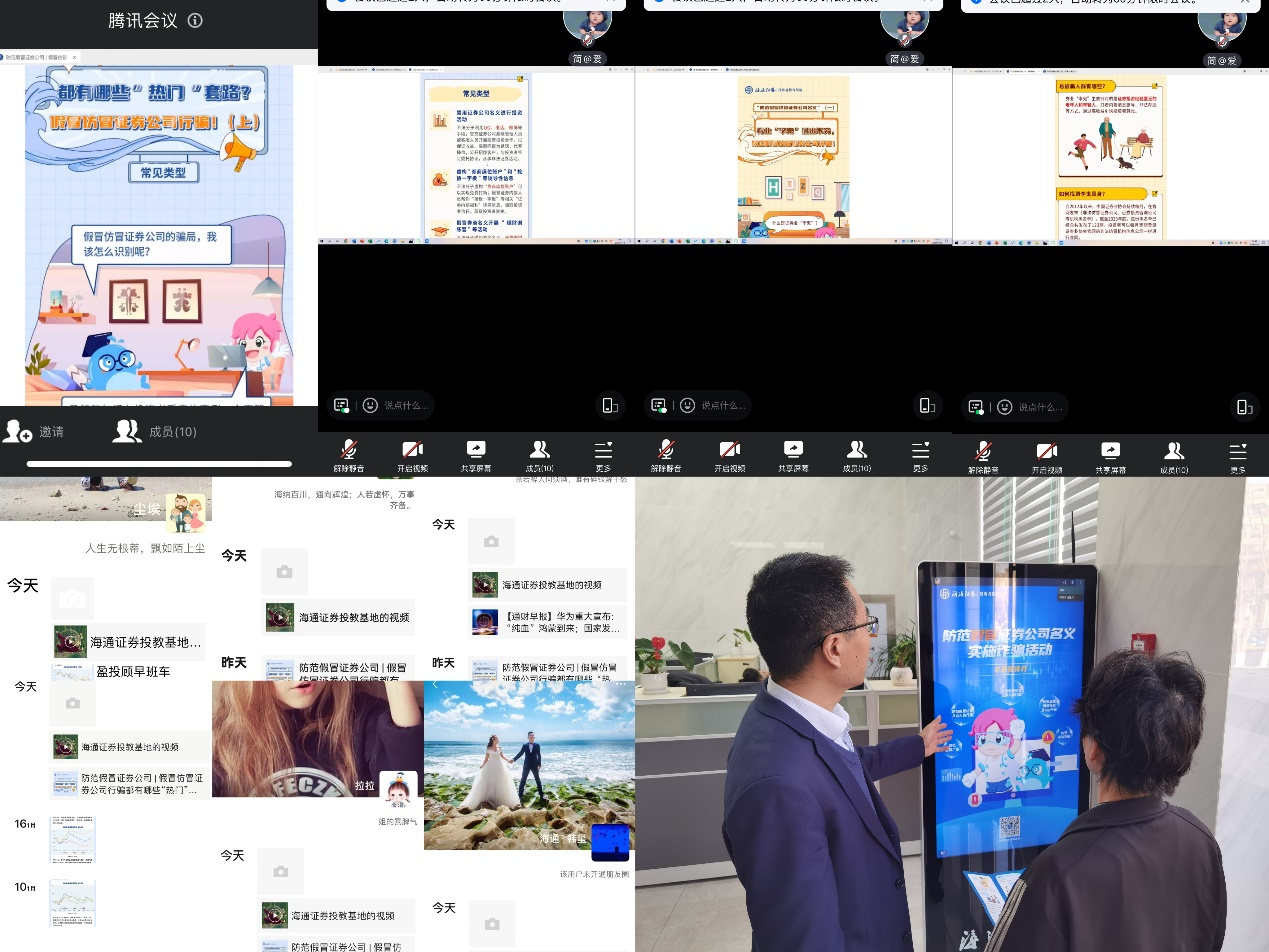Click the device switch icon in middle meeting panel
The width and height of the screenshot is (1269, 952).
click(927, 405)
